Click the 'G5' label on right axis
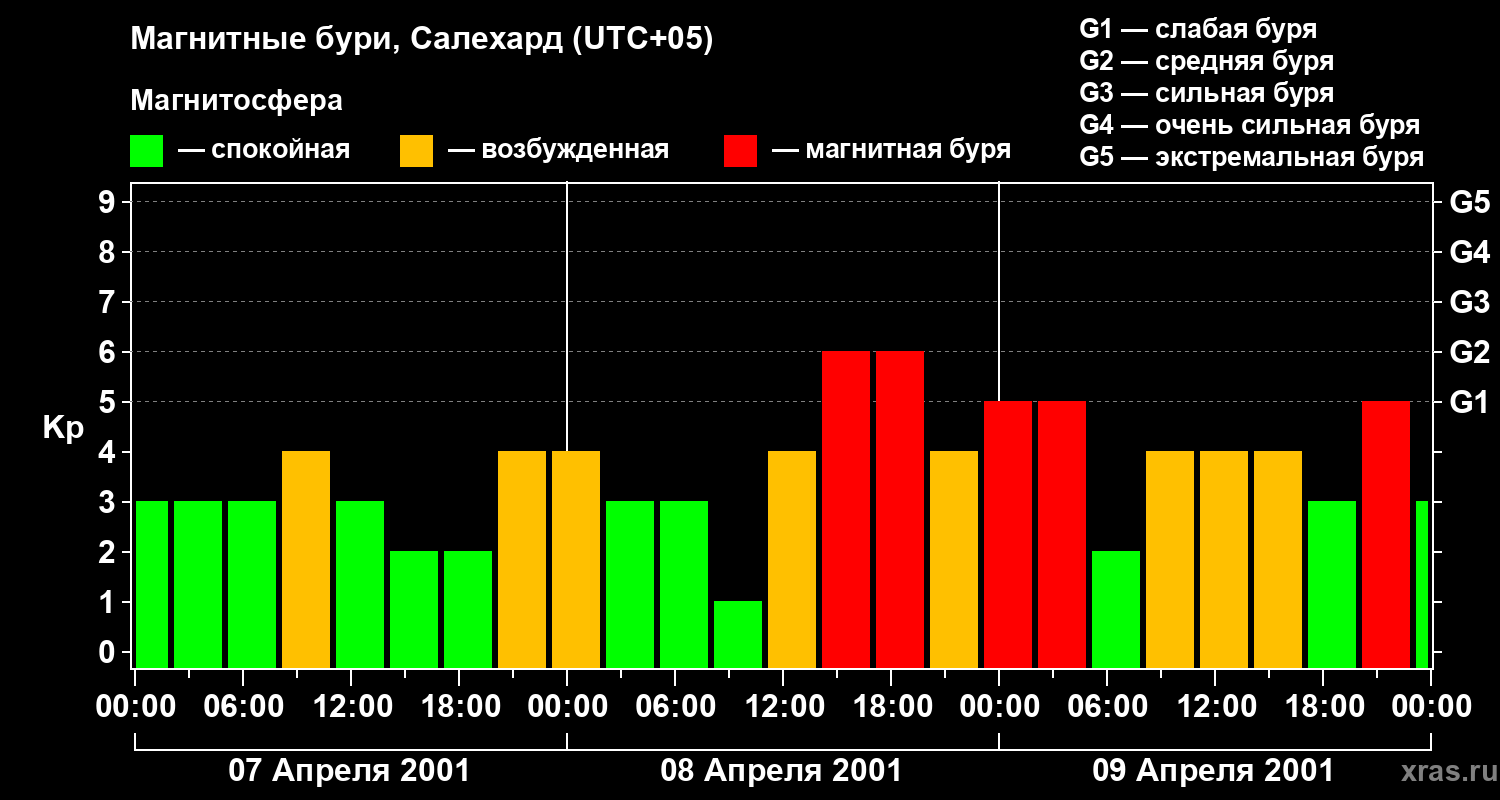Viewport: 1500px width, 800px height. point(1470,202)
